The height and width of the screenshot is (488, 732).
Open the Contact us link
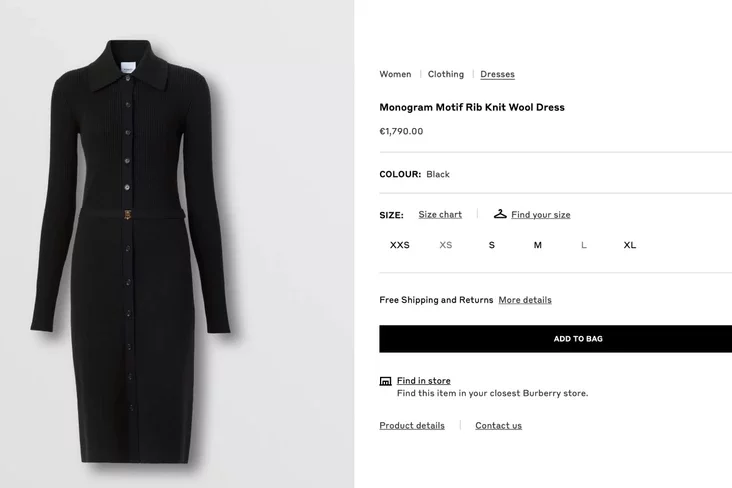point(498,426)
